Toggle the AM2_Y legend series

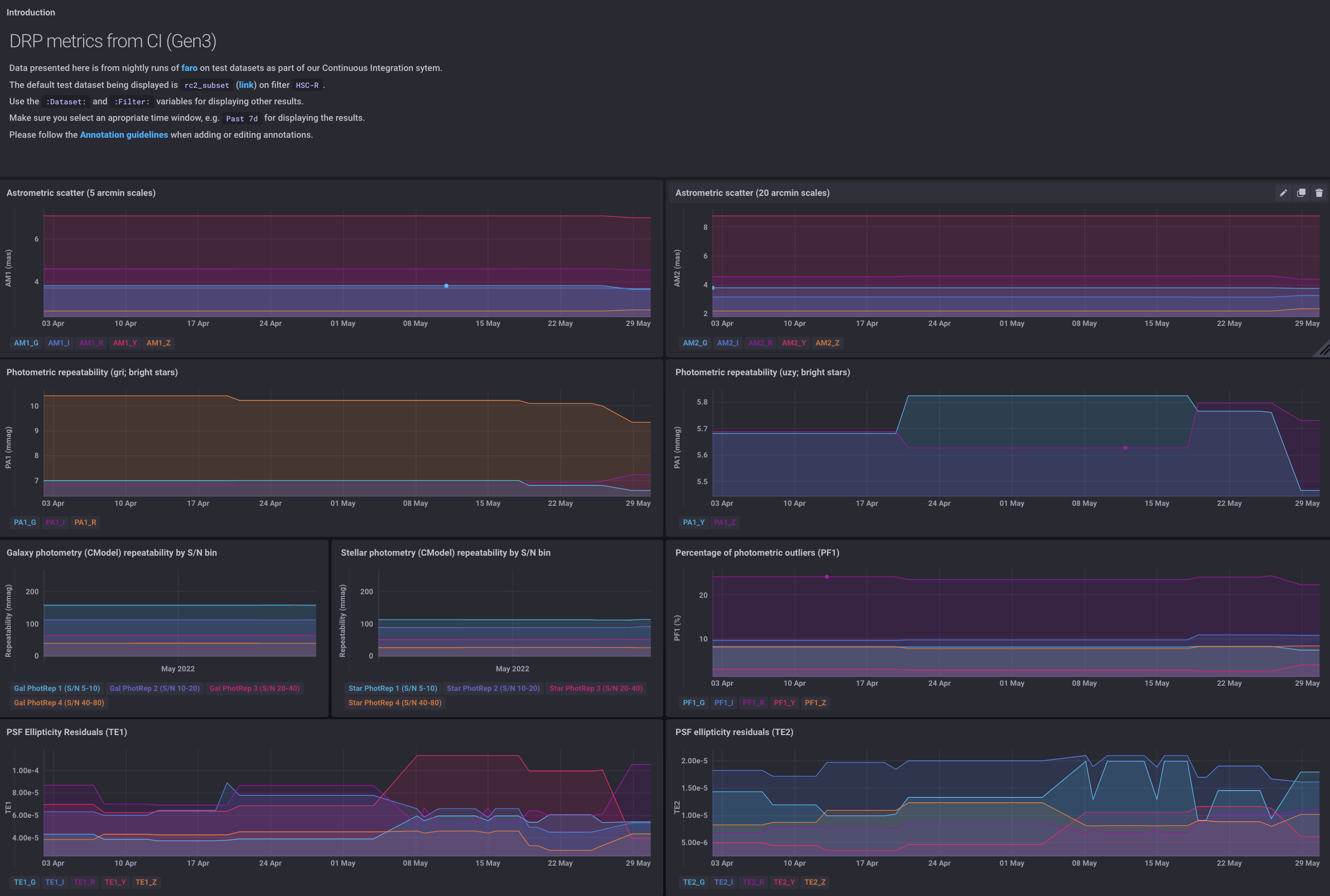click(794, 343)
